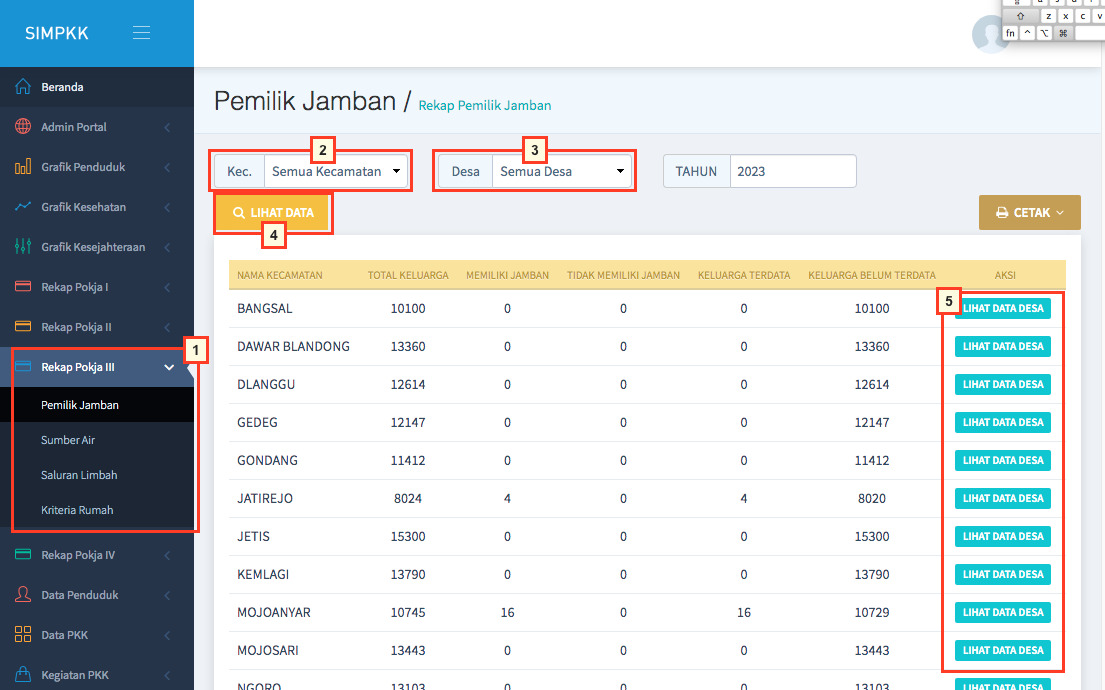The height and width of the screenshot is (690, 1105).
Task: Click LIHAT DATA DESA for JATIREJO
Action: [1002, 498]
